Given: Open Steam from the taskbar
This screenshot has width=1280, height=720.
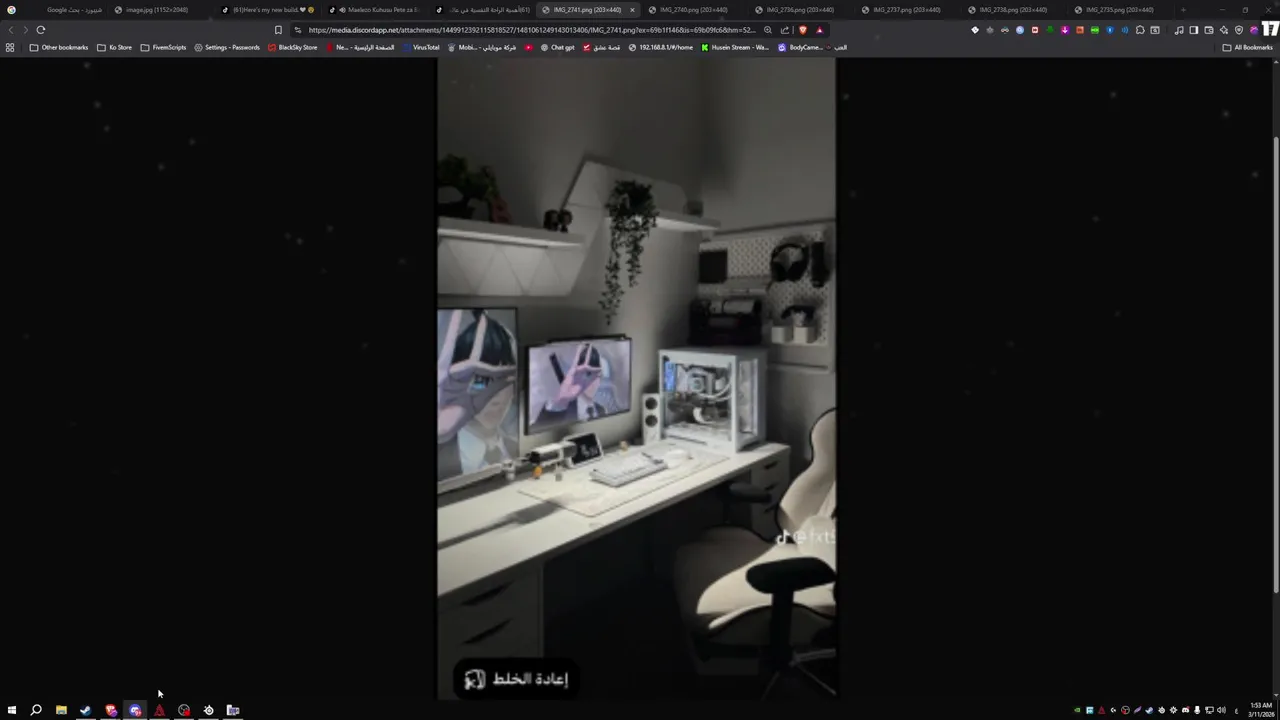Looking at the screenshot, I should coord(86,710).
